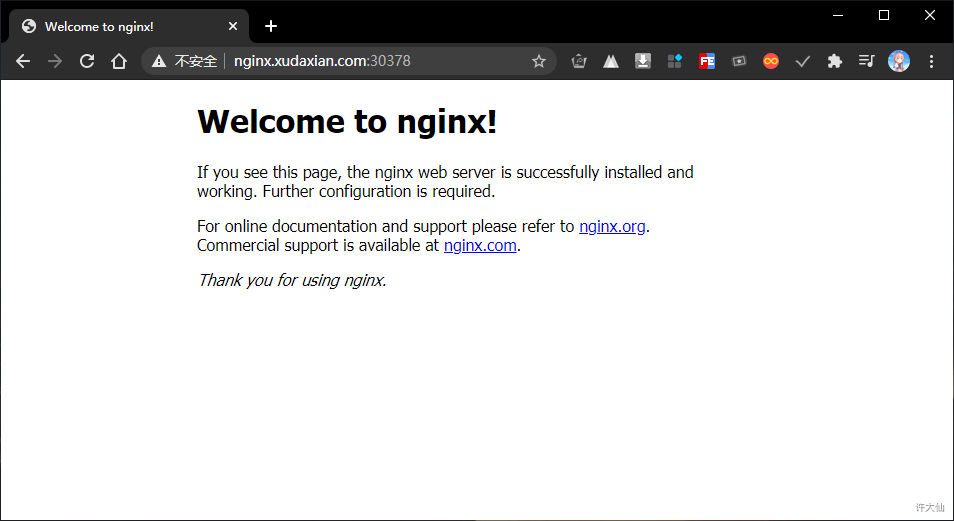Open a new tab with the plus button
The image size is (954, 521).
click(x=271, y=26)
